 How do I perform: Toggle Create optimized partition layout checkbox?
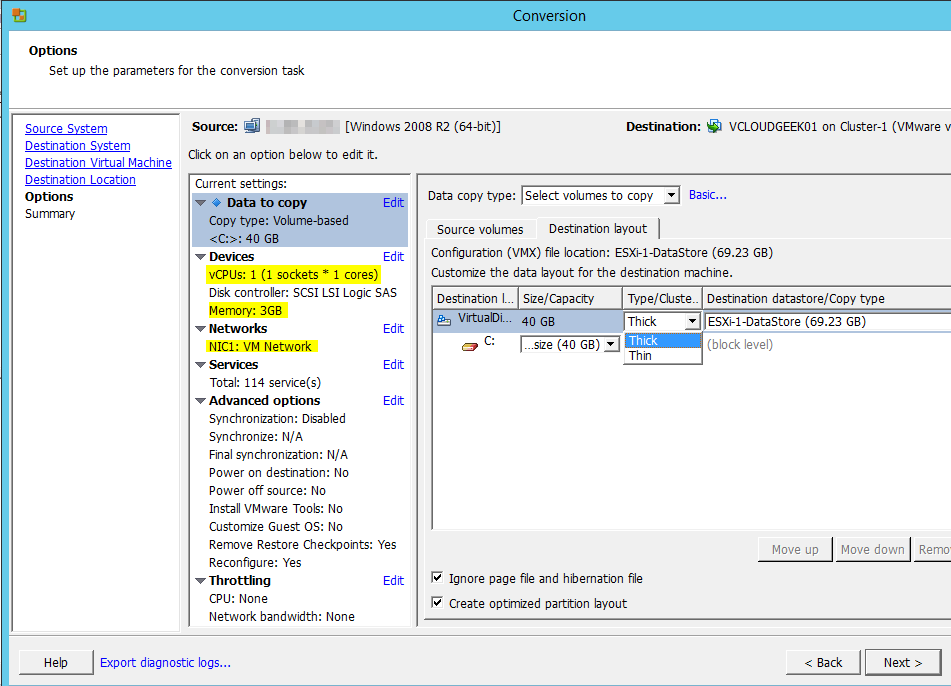(437, 602)
